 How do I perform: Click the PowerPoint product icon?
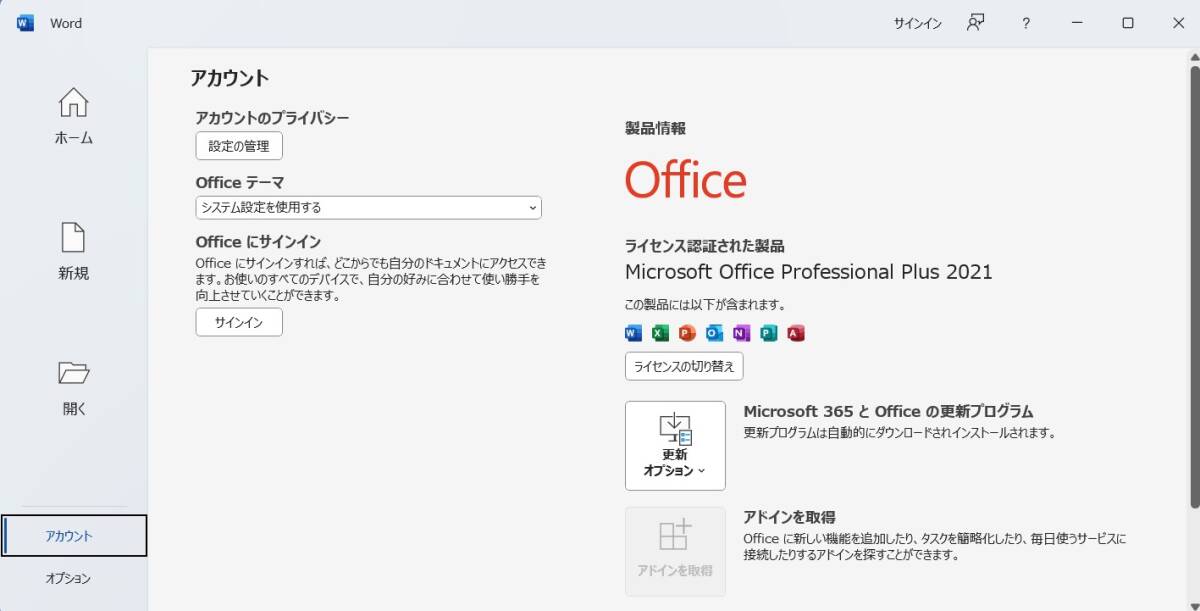[x=687, y=334]
